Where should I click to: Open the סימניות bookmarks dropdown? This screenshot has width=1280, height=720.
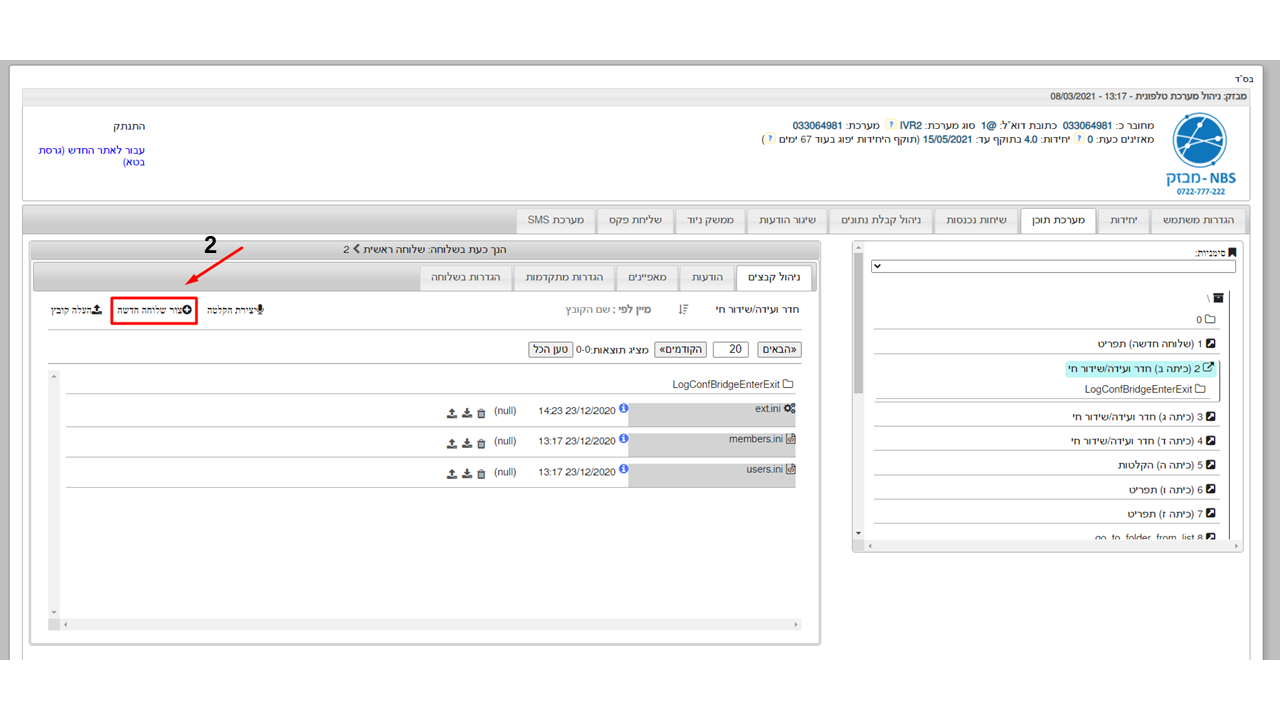1053,266
